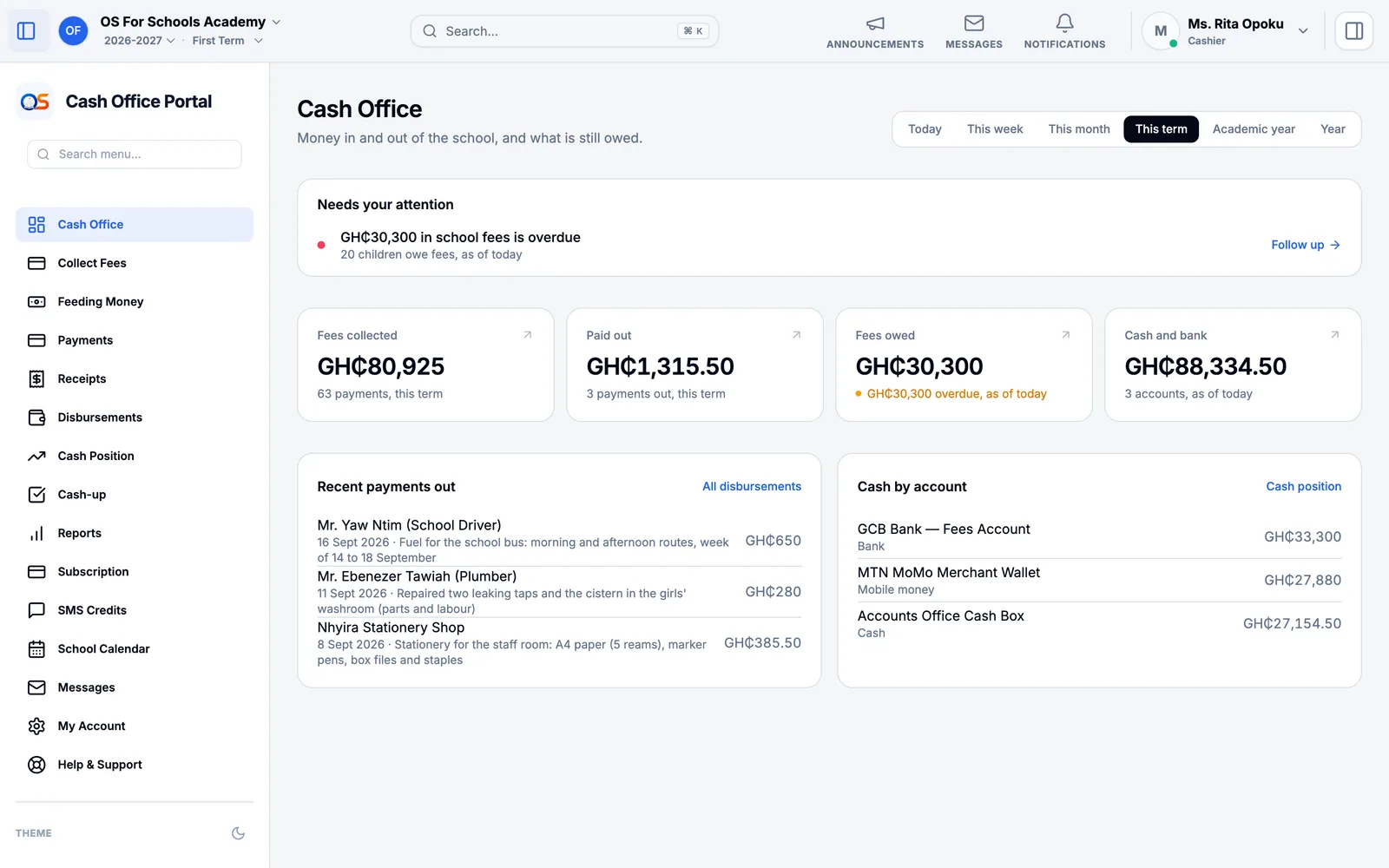Image resolution: width=1389 pixels, height=868 pixels.
Task: Click the OF school avatar badge
Action: pyautogui.click(x=73, y=31)
